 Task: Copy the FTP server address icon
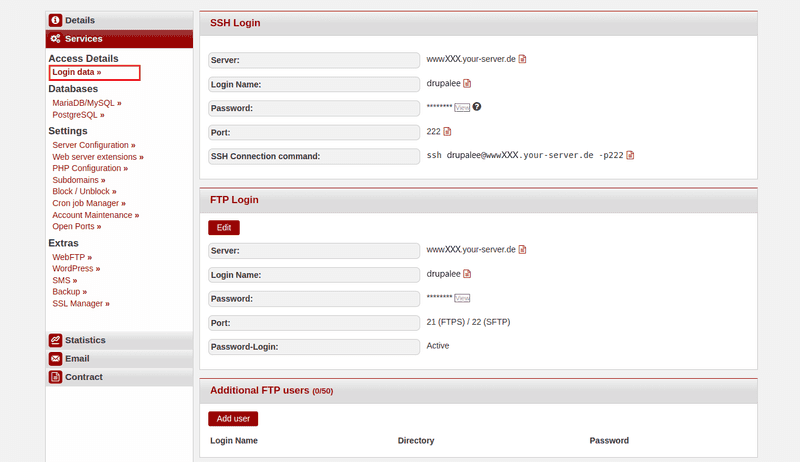pyautogui.click(x=522, y=249)
